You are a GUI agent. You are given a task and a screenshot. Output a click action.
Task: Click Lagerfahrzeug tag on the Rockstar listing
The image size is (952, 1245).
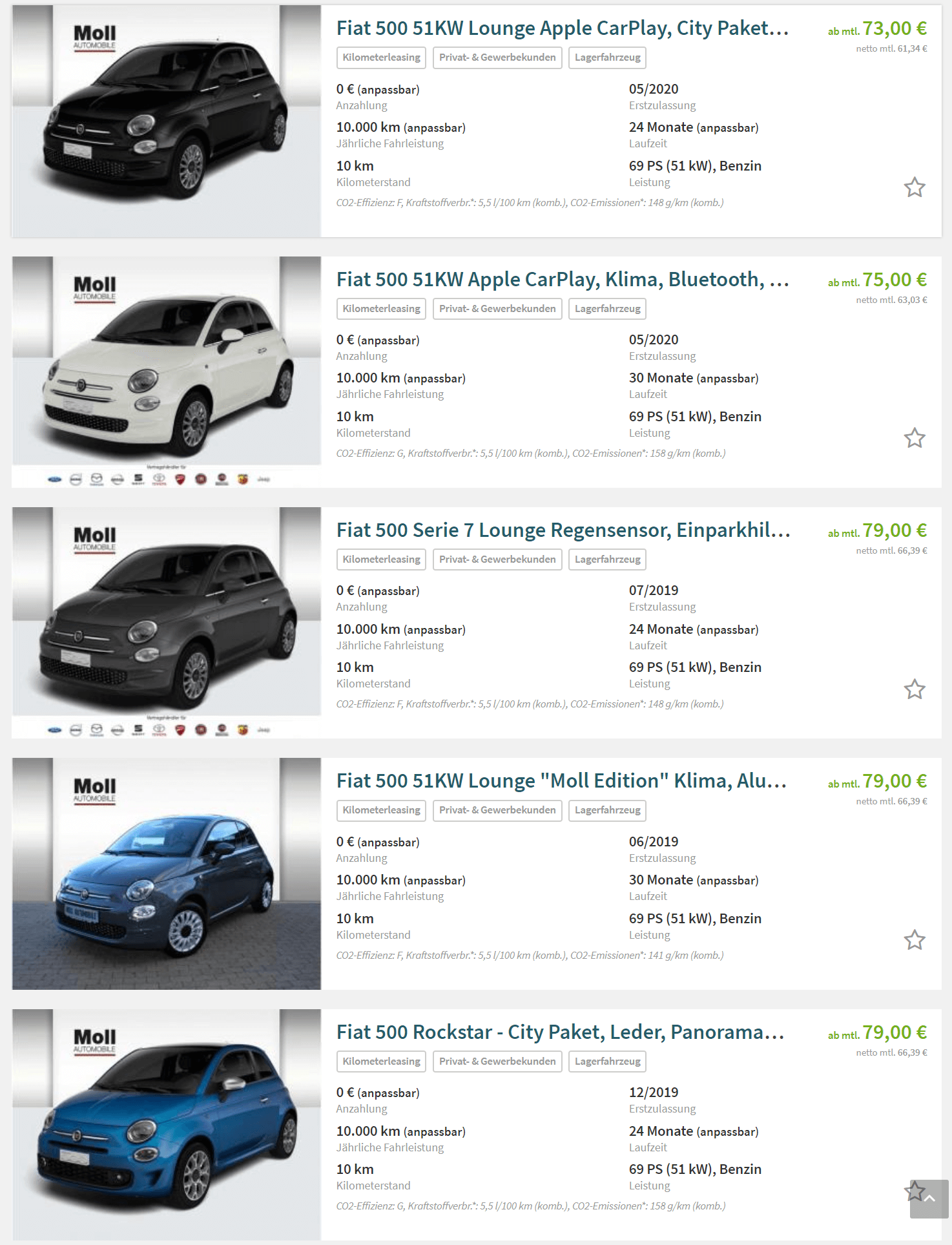tap(607, 1062)
